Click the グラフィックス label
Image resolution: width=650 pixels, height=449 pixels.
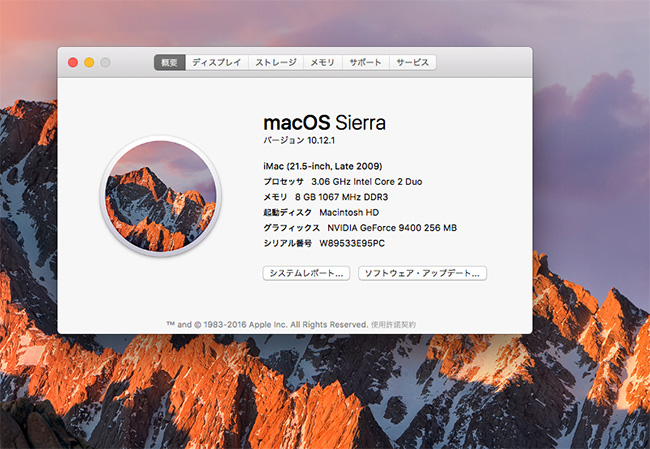291,228
